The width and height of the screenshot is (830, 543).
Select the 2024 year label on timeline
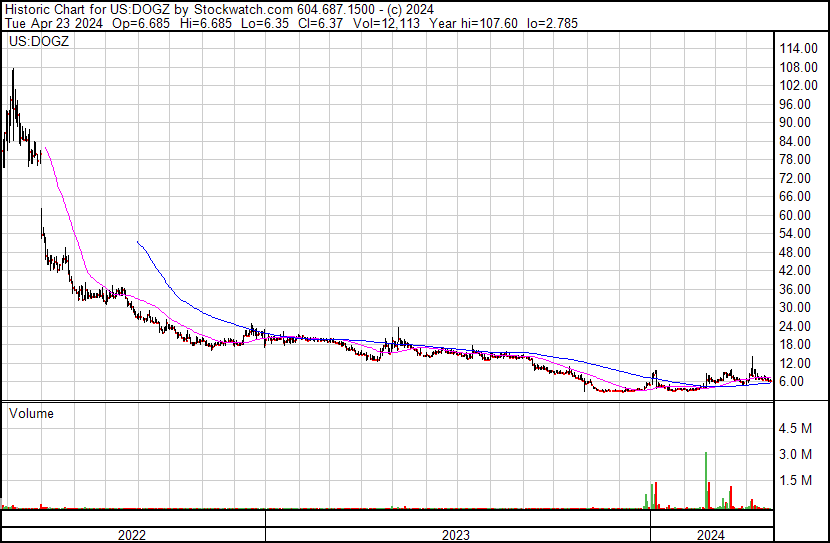[711, 534]
